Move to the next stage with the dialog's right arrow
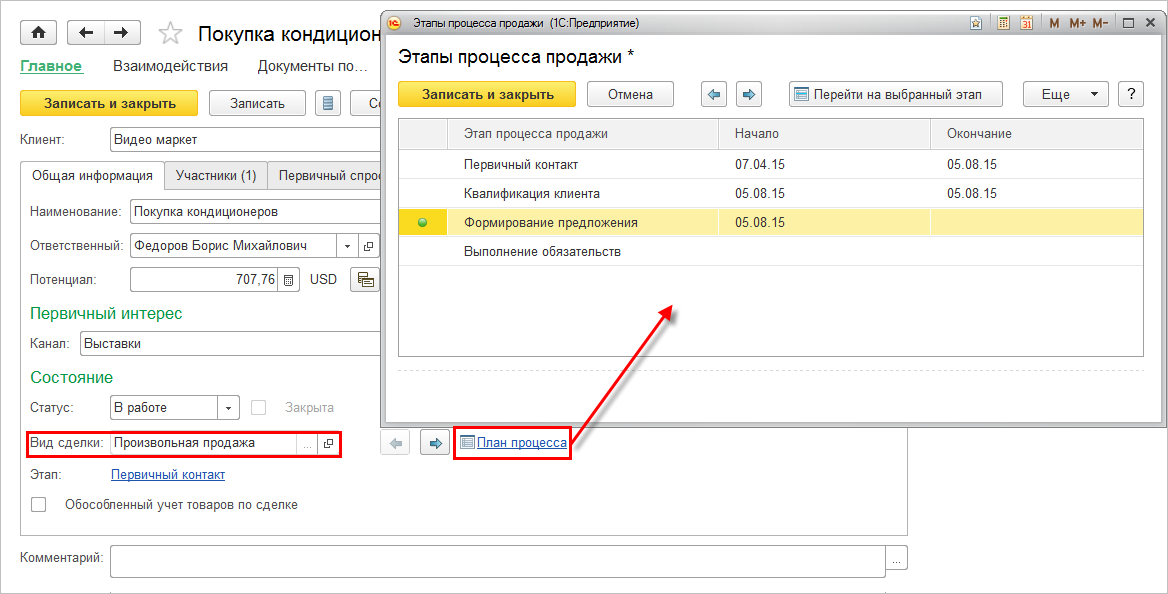This screenshot has width=1168, height=594. click(x=749, y=94)
